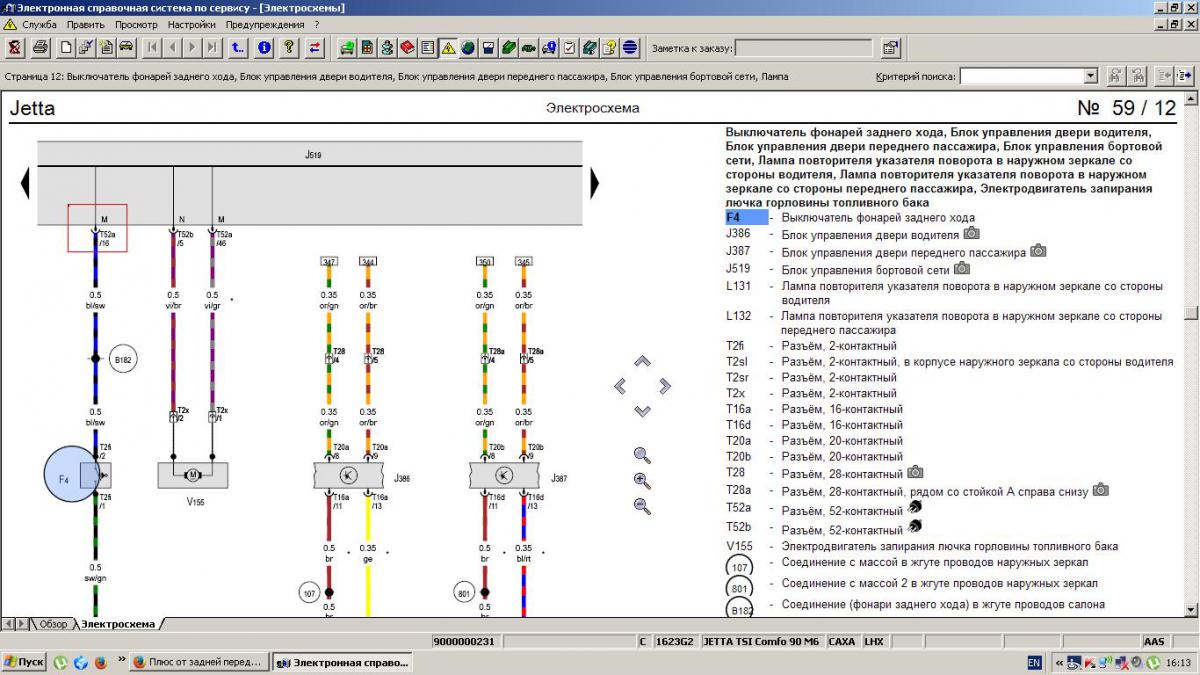Click the B182 connection circle in the diagram
The width and height of the screenshot is (1200, 675).
coord(123,358)
